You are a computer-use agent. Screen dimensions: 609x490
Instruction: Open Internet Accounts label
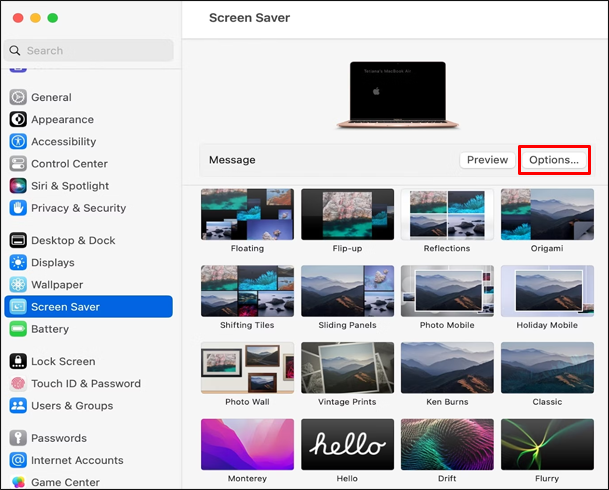point(77,460)
